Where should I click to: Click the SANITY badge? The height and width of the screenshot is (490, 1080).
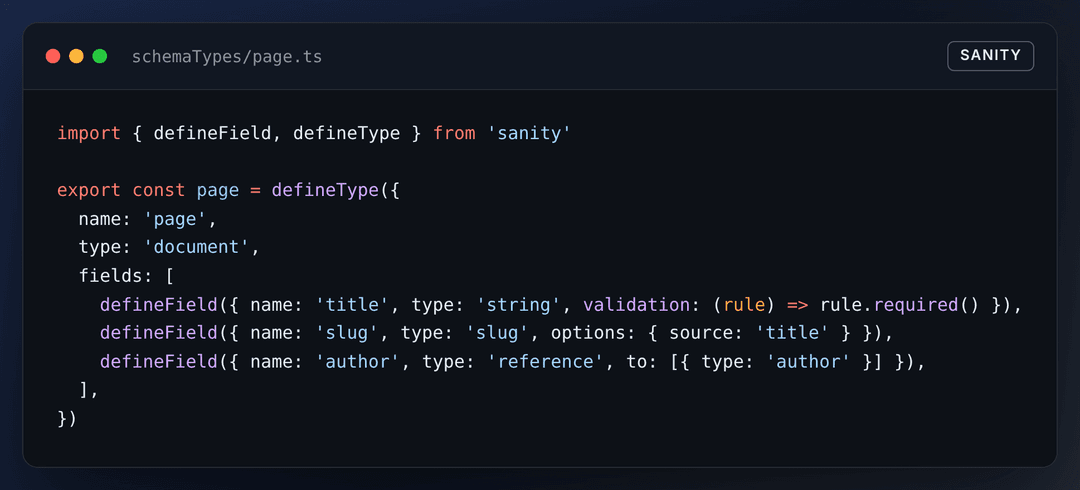[990, 56]
